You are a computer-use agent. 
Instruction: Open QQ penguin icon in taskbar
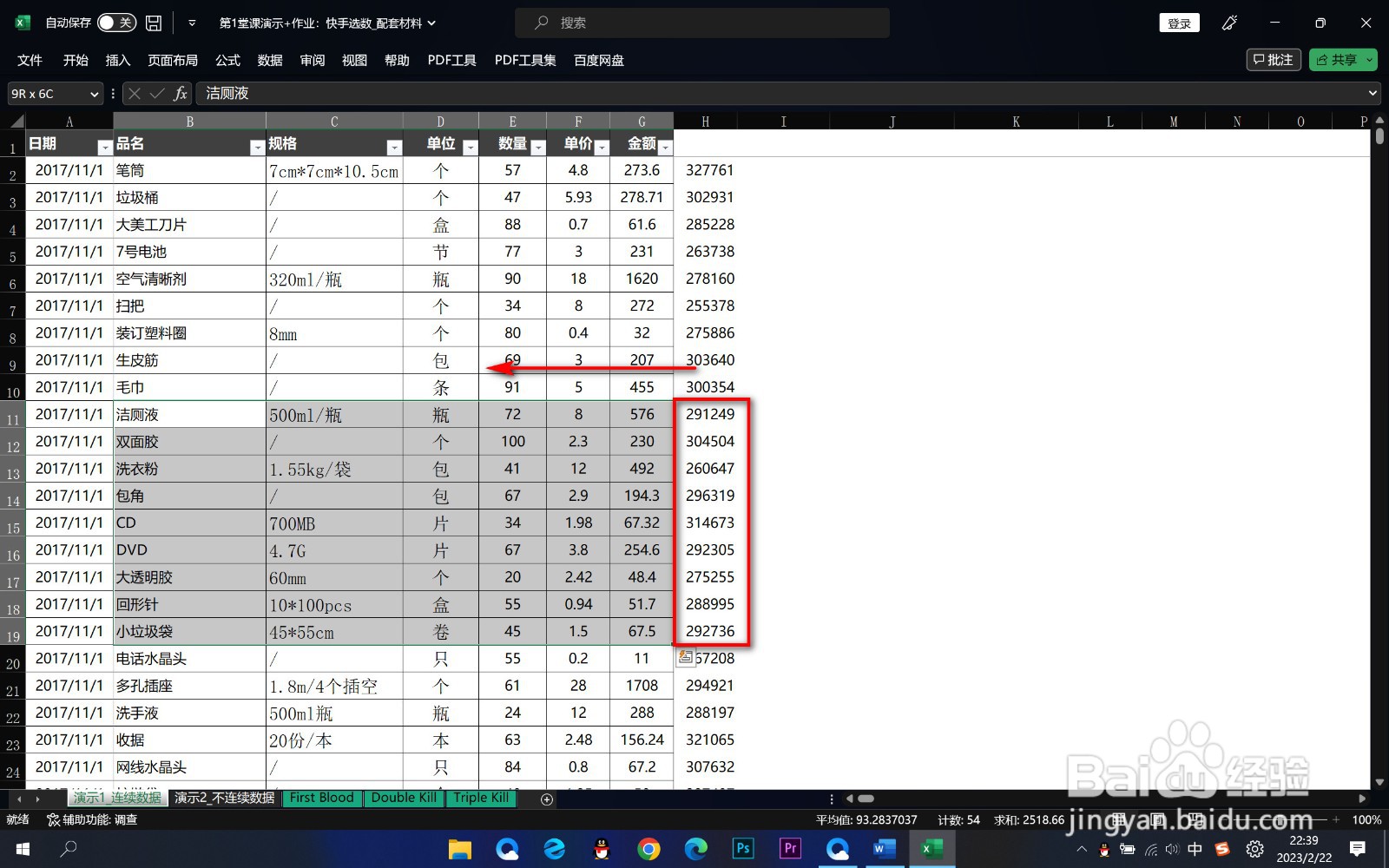(x=601, y=849)
